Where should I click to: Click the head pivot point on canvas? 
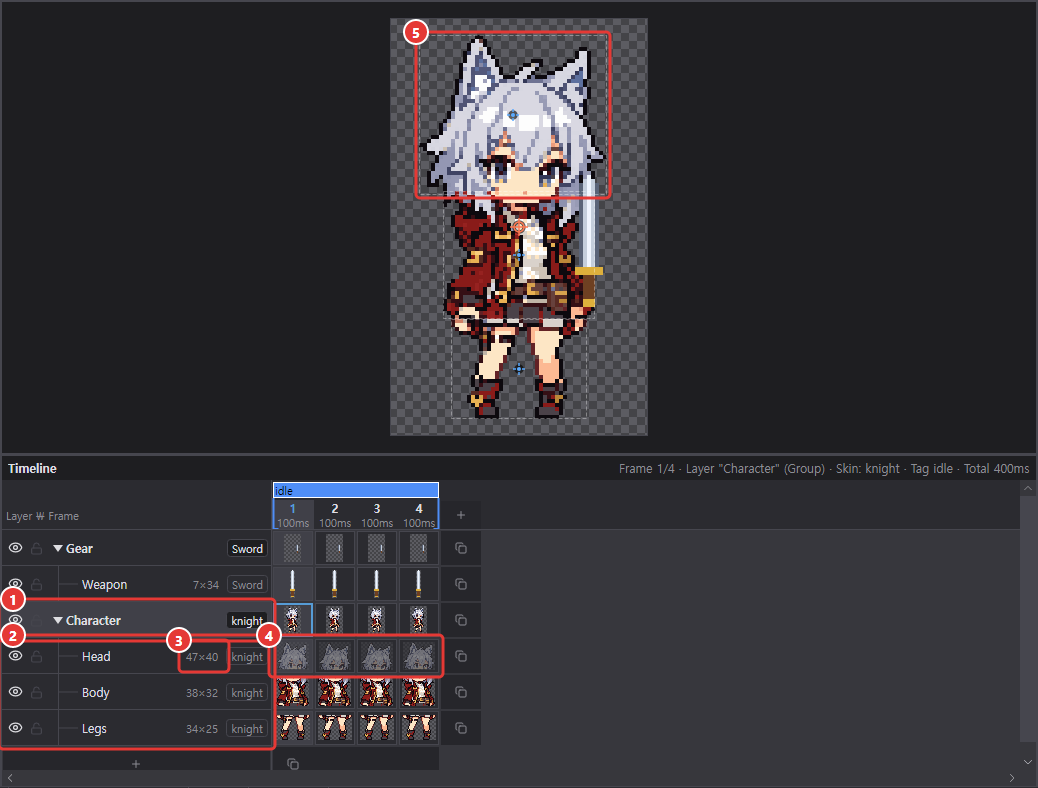pyautogui.click(x=513, y=115)
